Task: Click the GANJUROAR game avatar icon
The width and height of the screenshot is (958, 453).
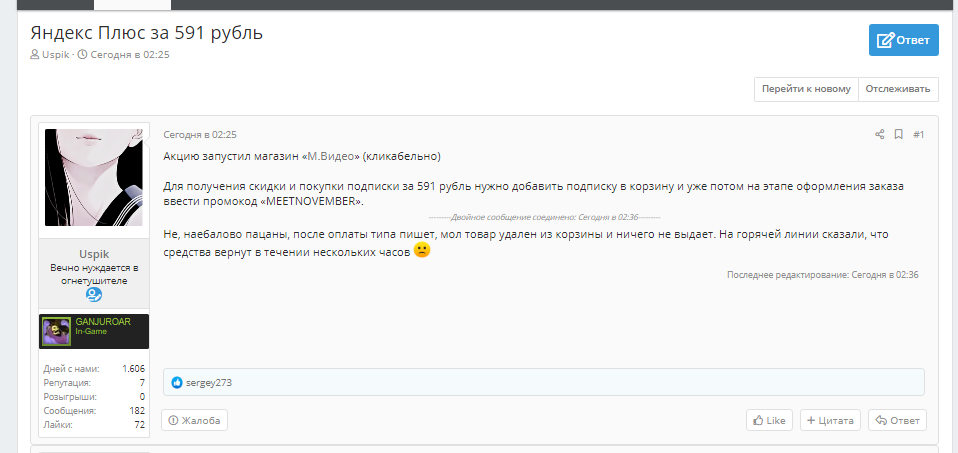Action: [56, 331]
